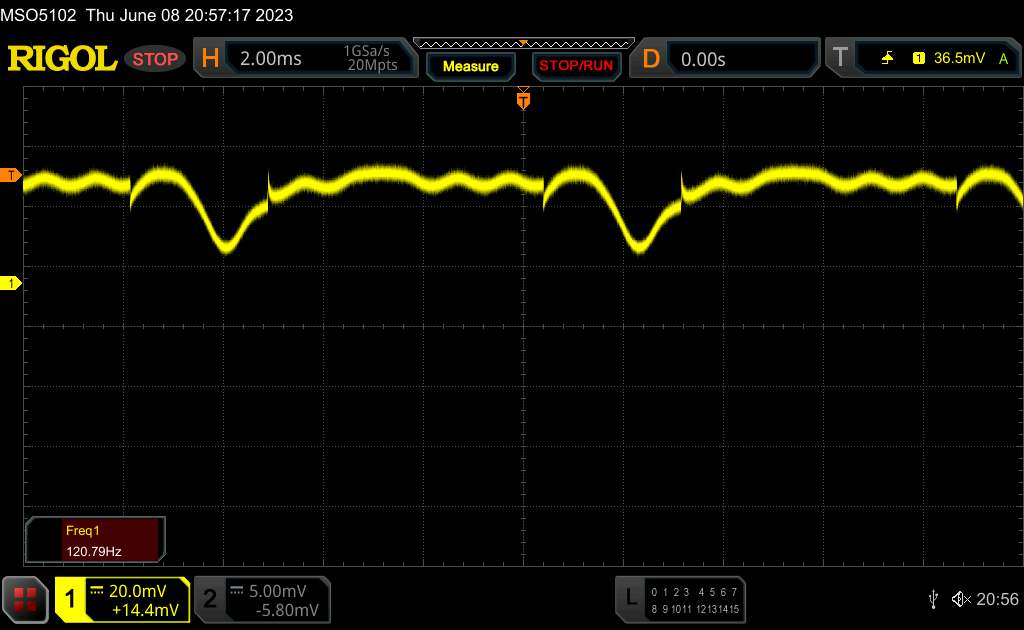Viewport: 1024px width, 630px height.
Task: Click the USB connection status icon
Action: pos(933,599)
